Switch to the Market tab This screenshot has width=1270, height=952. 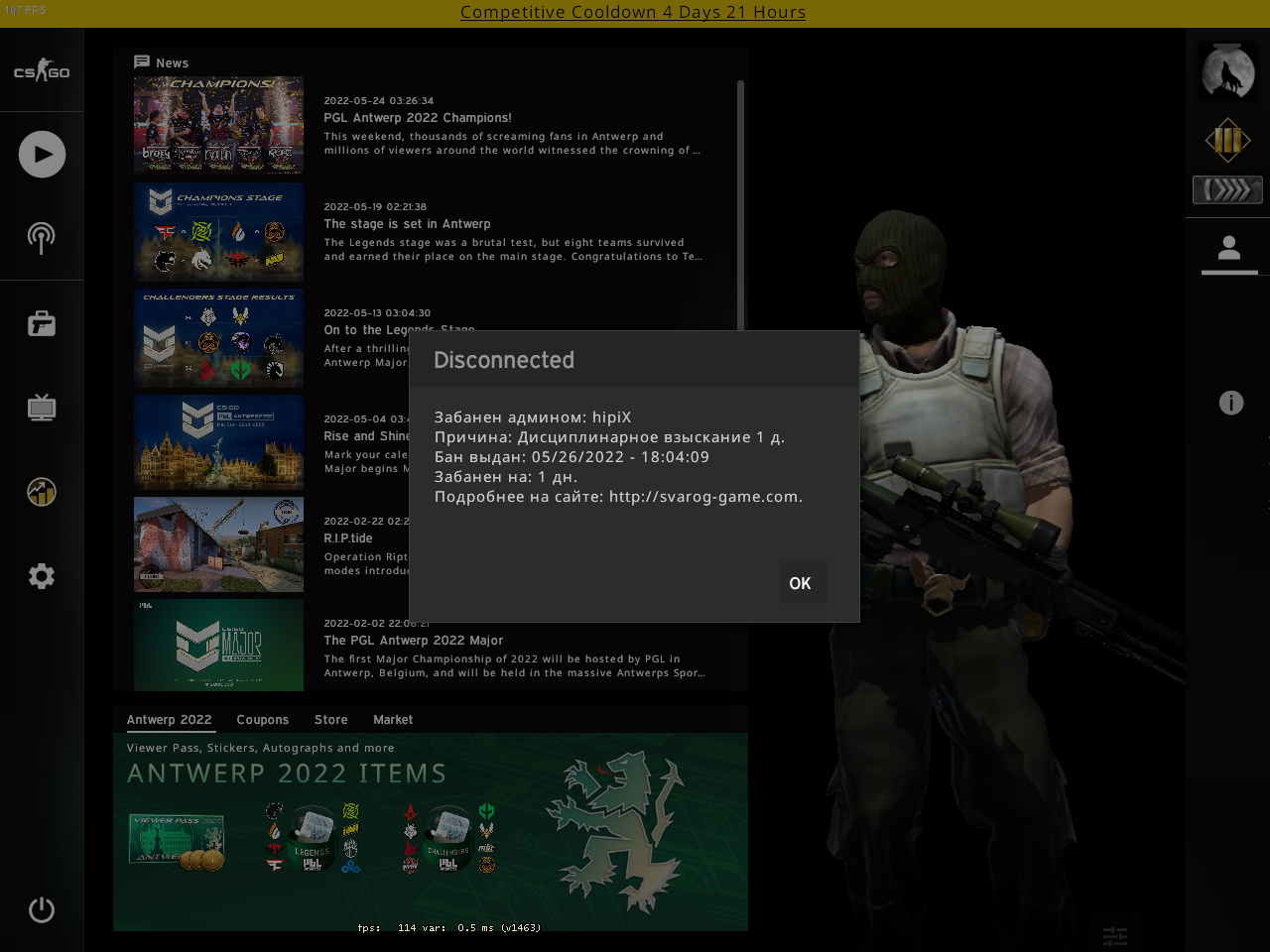(393, 720)
